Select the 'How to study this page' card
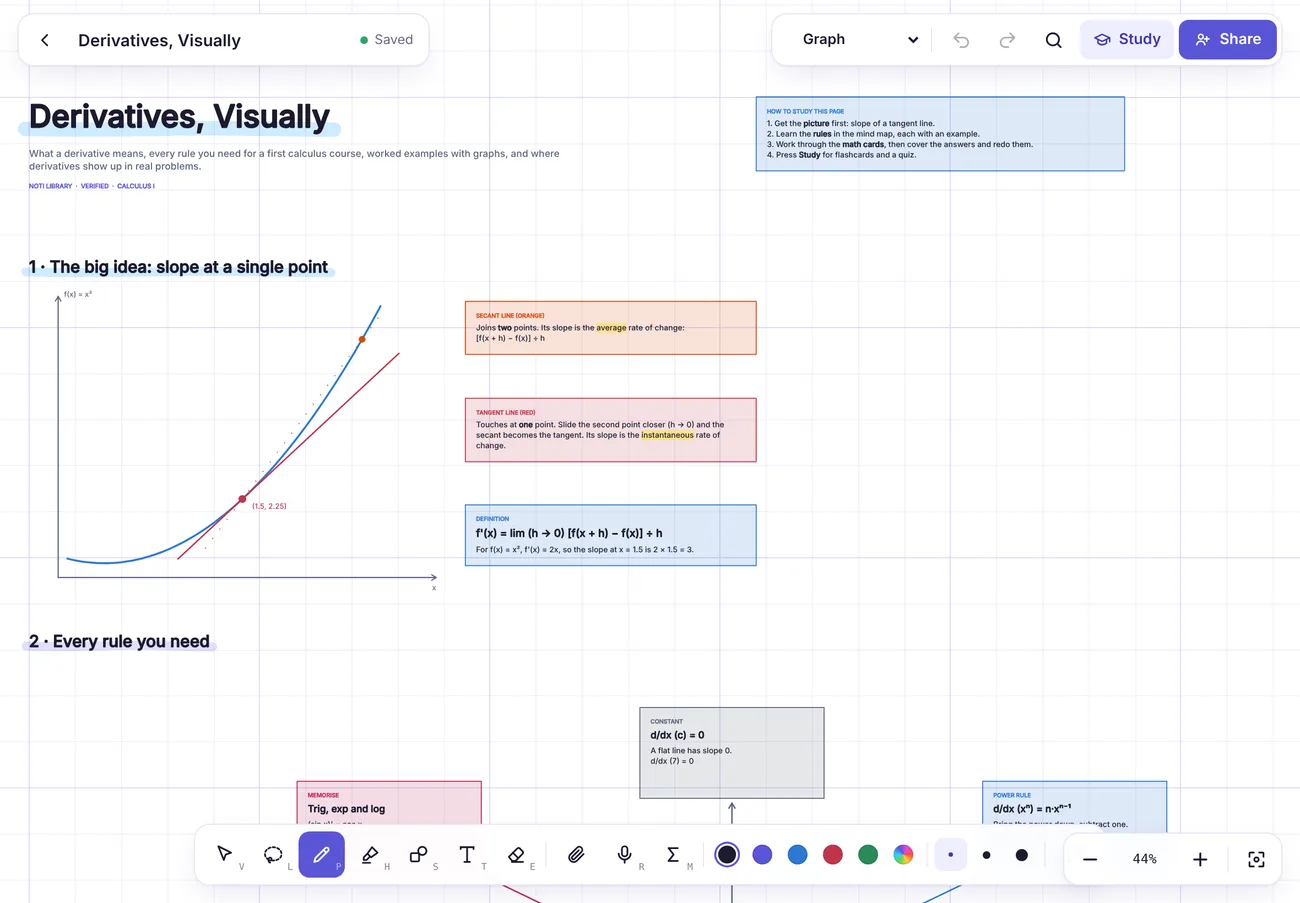Image resolution: width=1300 pixels, height=903 pixels. click(940, 134)
